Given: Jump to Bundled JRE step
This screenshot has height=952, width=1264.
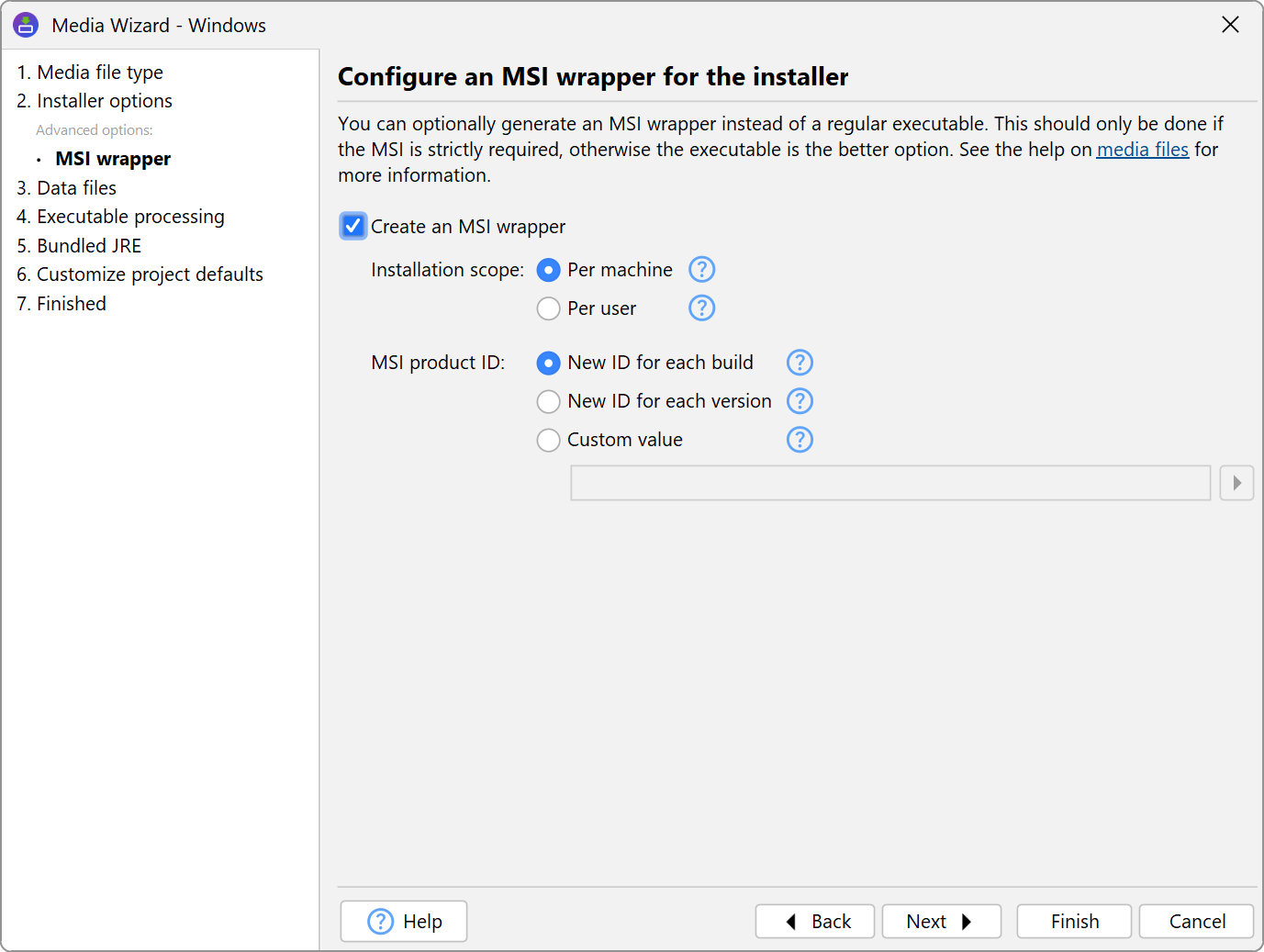Looking at the screenshot, I should pos(80,246).
